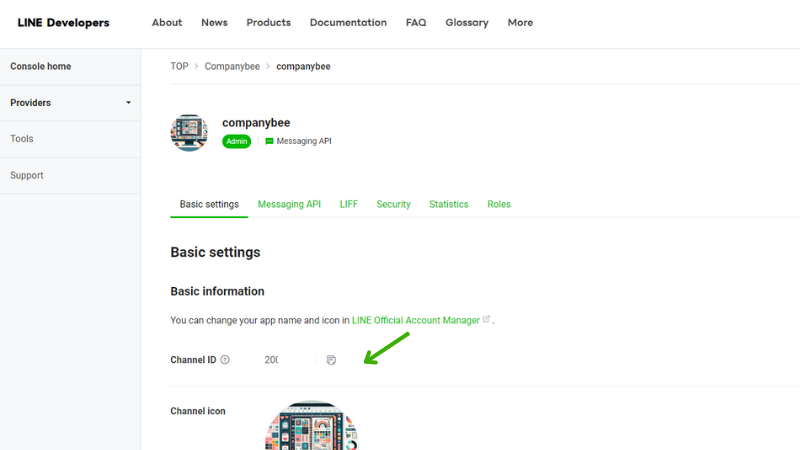800x450 pixels.
Task: Copy the Channel ID with copy icon
Action: pos(331,360)
